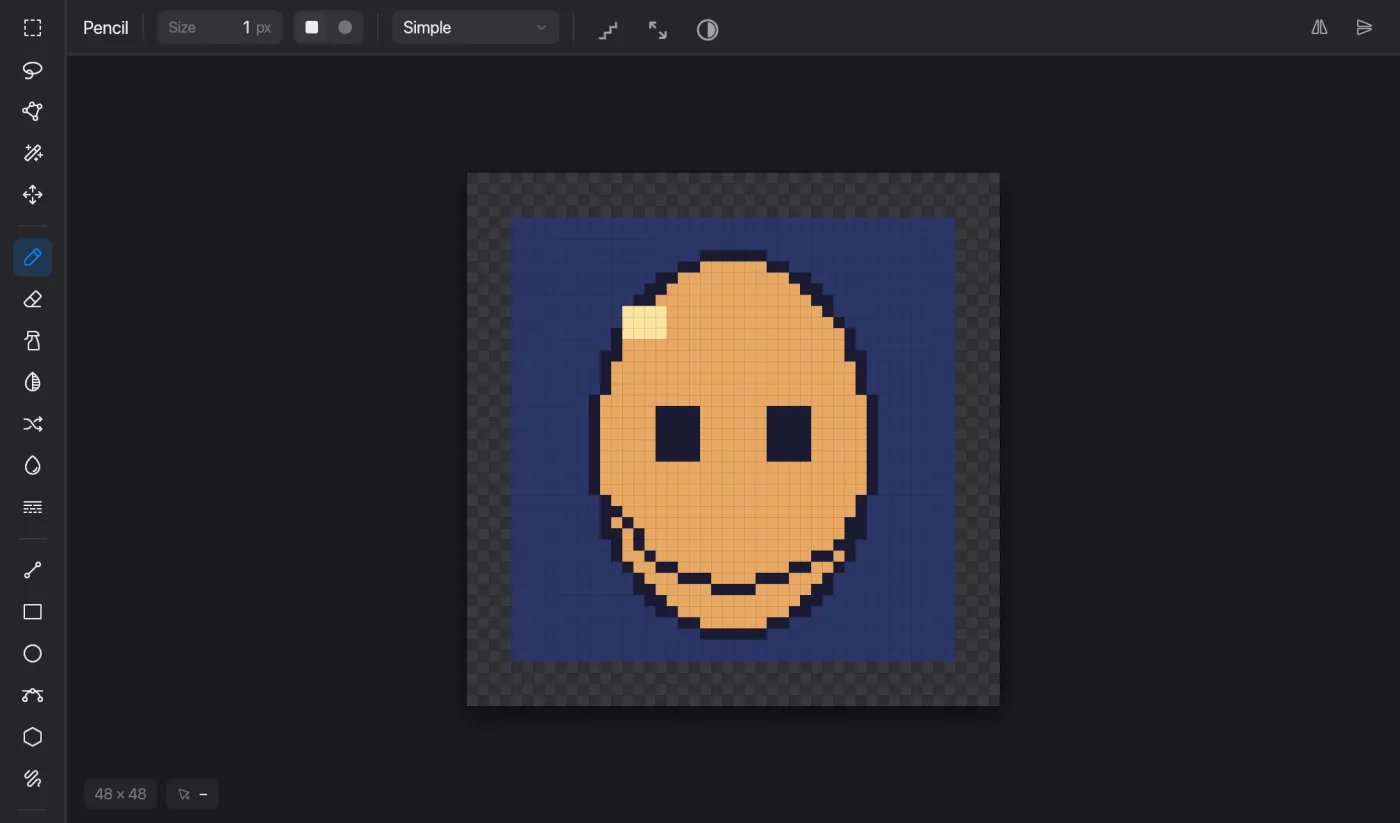
Task: Switch to the eraser tool
Action: click(33, 299)
